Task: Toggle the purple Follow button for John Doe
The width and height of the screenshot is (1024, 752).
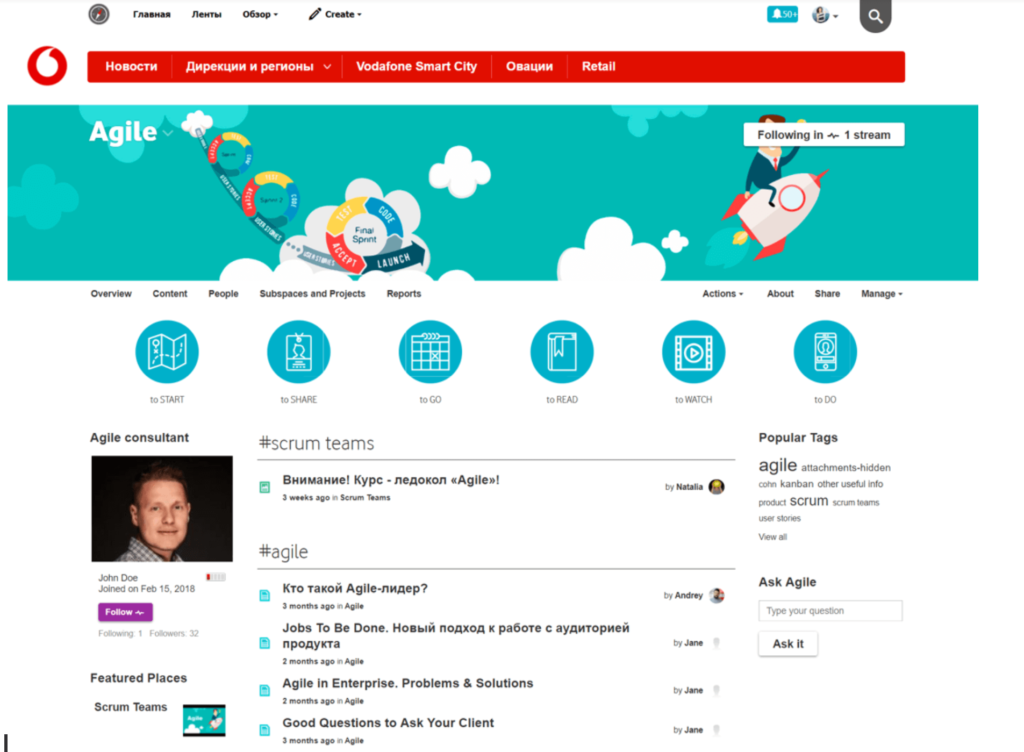Action: 125,612
